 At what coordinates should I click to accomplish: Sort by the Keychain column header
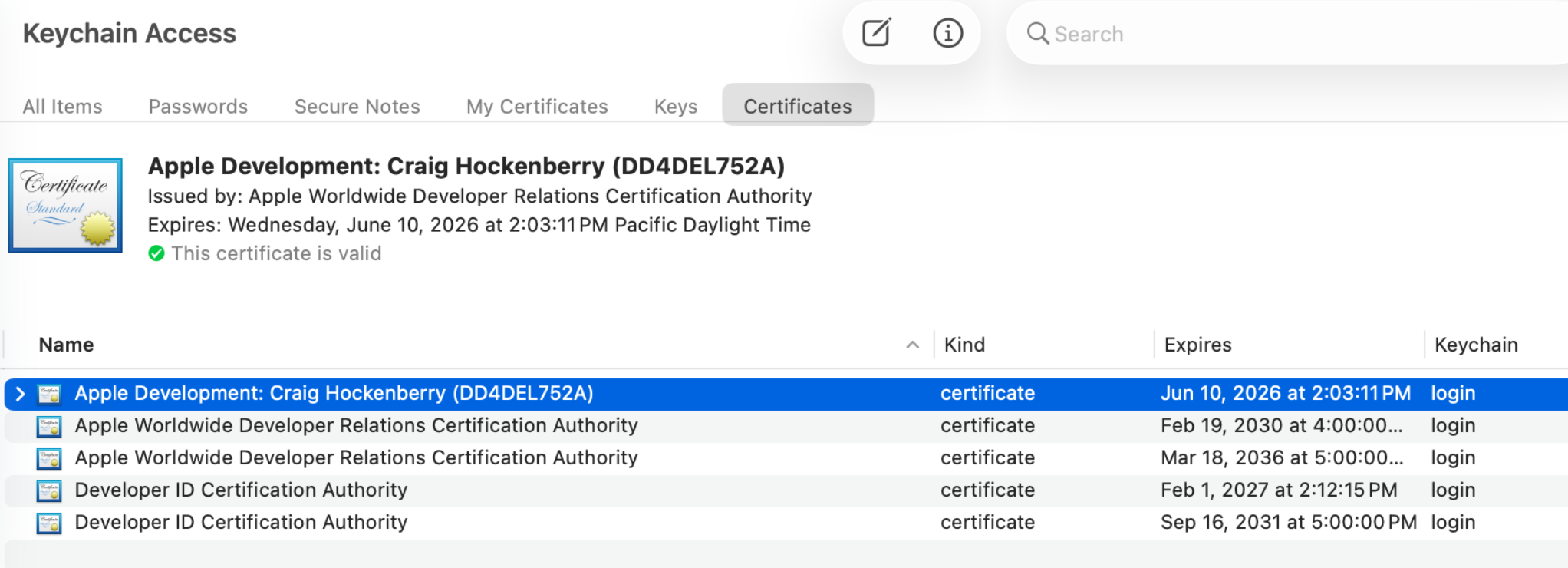coord(1476,345)
